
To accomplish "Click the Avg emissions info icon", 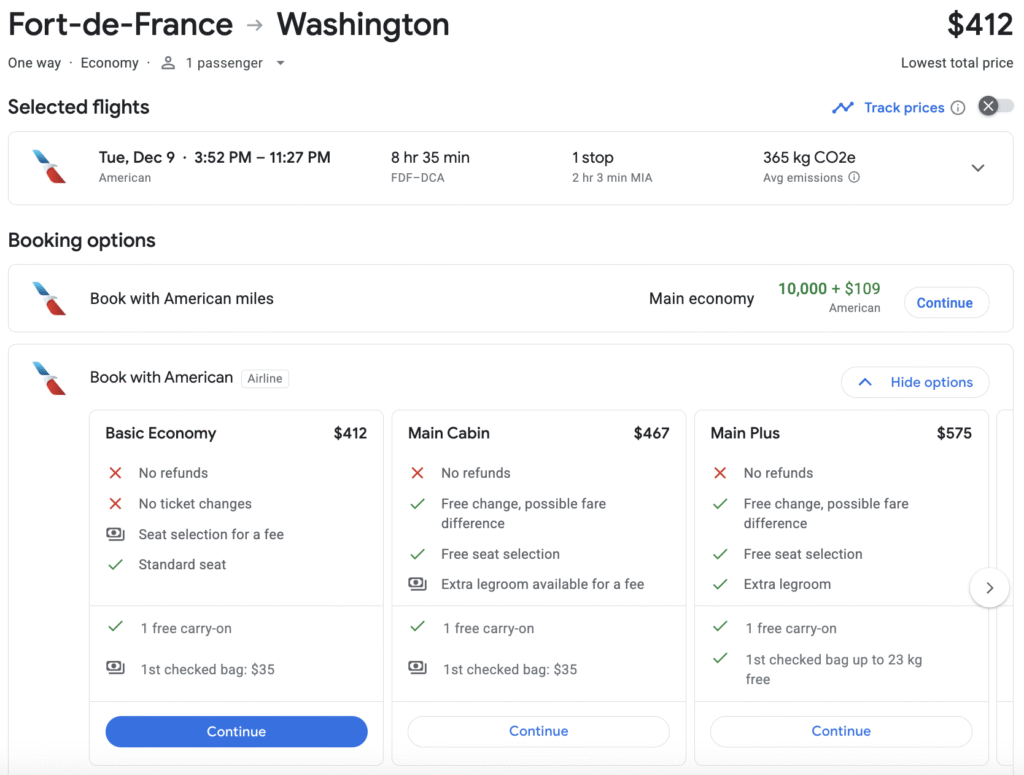I will (x=854, y=178).
